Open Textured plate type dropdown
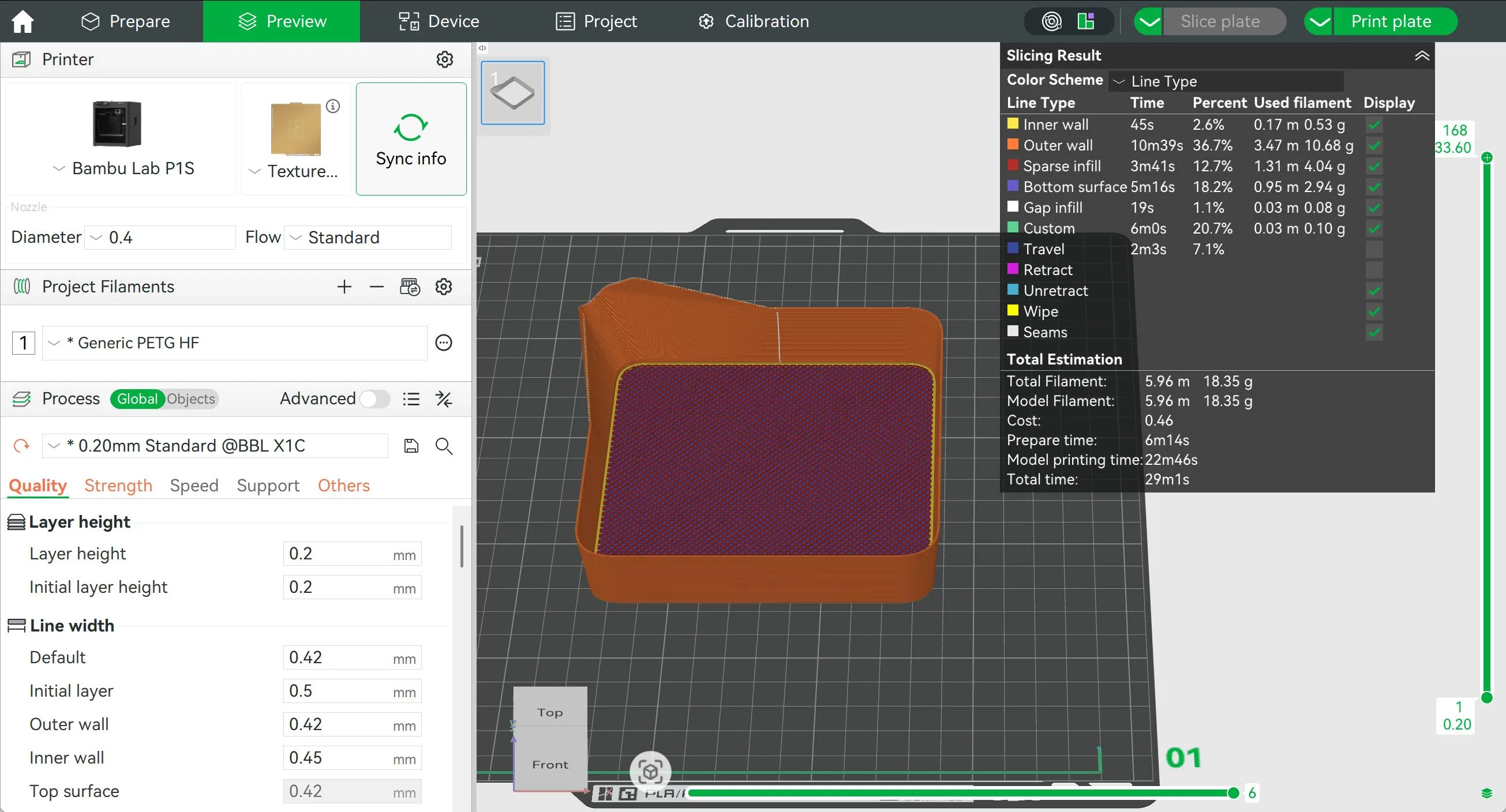The height and width of the screenshot is (812, 1506). coord(295,139)
